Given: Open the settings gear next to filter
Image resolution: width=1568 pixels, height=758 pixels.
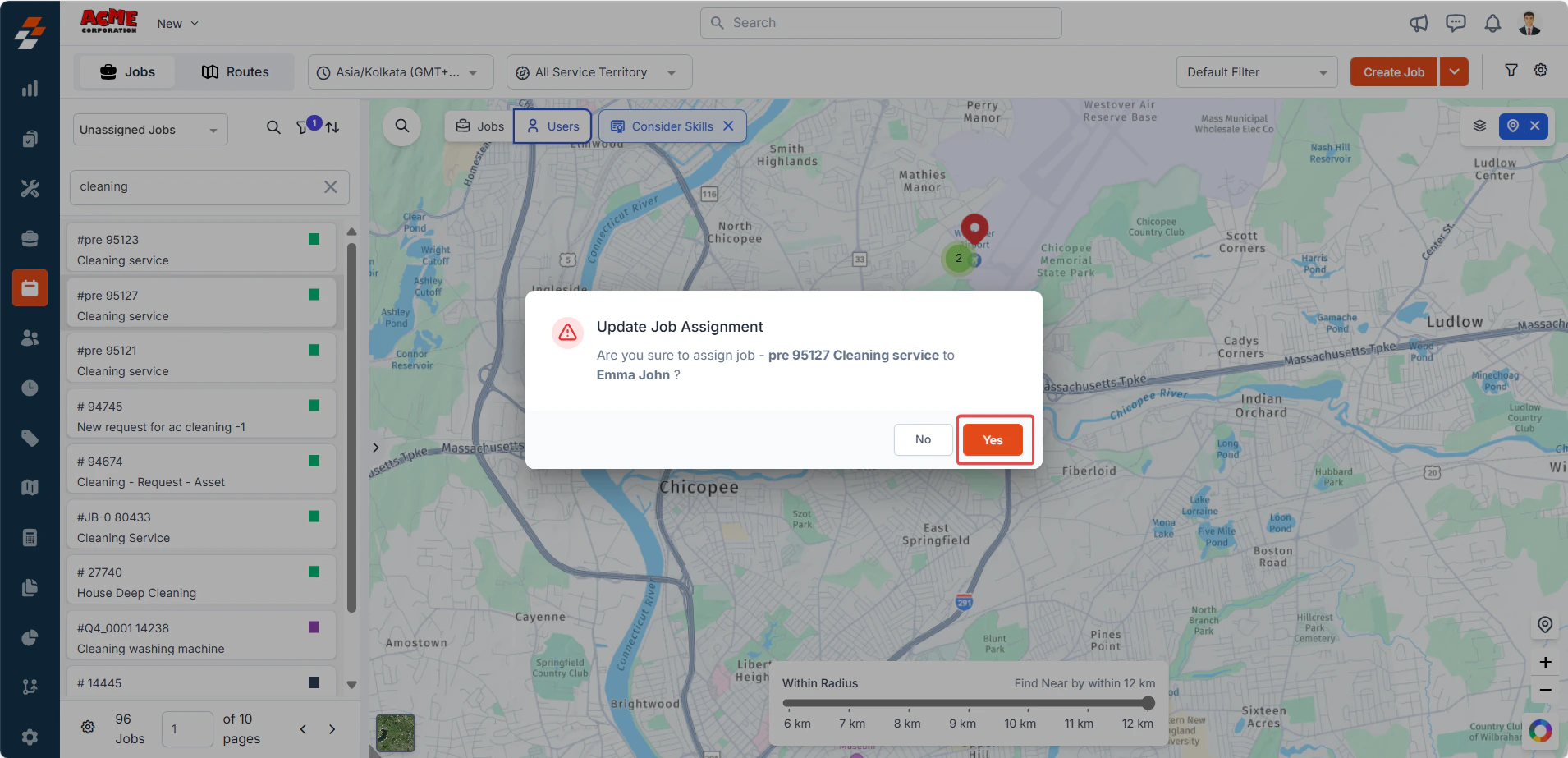Looking at the screenshot, I should (x=1541, y=71).
